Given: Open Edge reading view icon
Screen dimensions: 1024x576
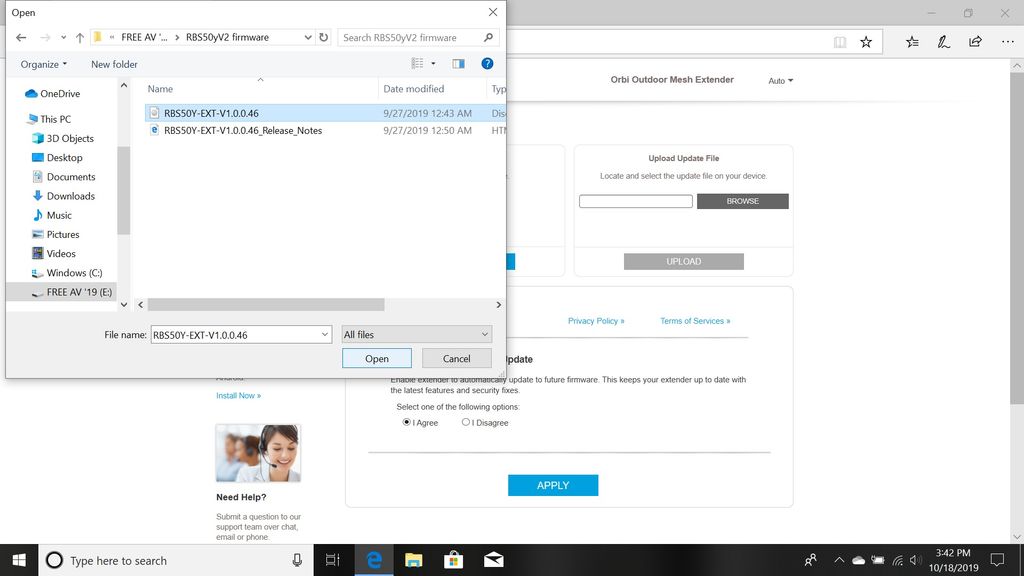Looking at the screenshot, I should 840,42.
